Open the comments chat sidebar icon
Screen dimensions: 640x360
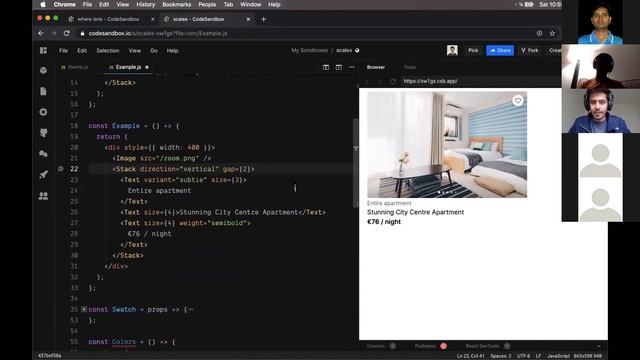click(x=43, y=154)
